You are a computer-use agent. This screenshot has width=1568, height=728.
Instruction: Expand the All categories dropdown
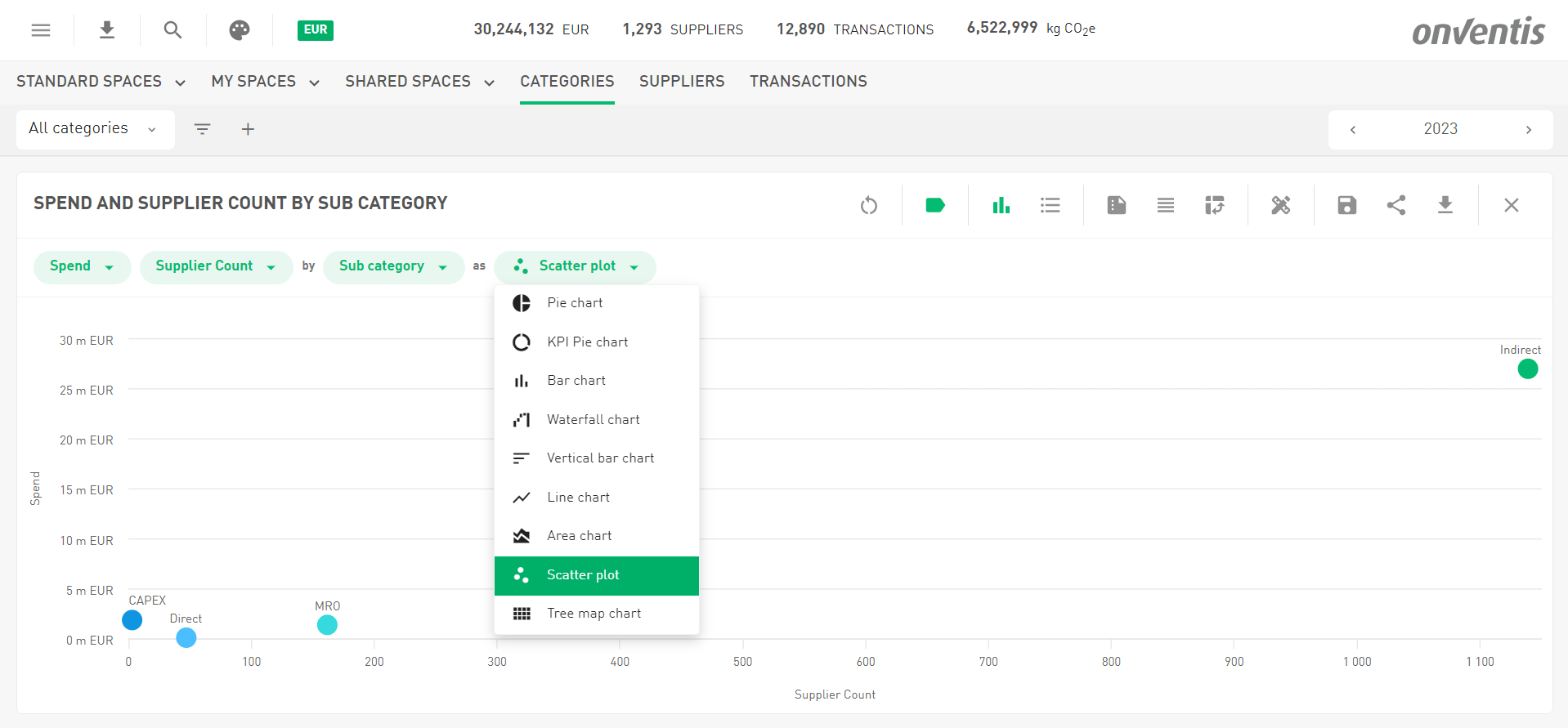[95, 129]
